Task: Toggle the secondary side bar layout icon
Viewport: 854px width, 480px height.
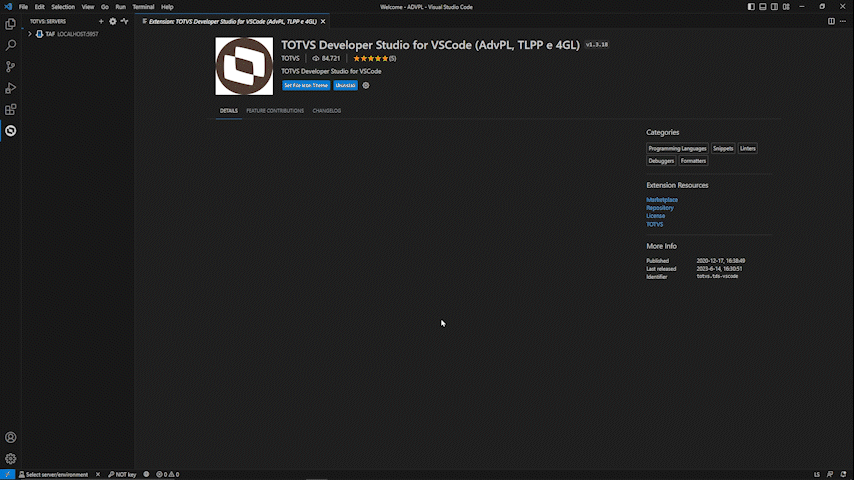Action: point(774,7)
